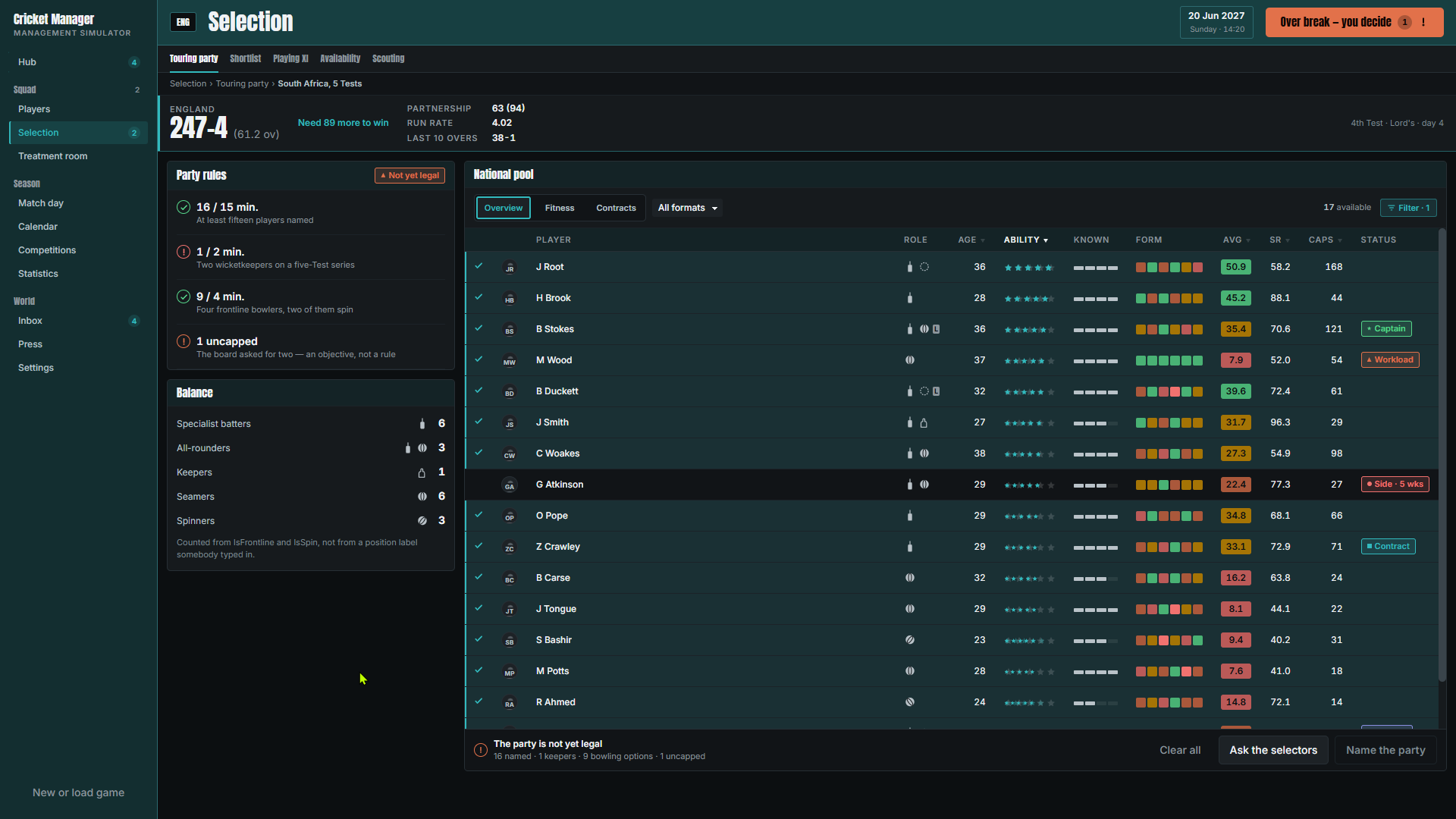Sort the table by AVG column
1456x819 pixels.
click(1237, 240)
